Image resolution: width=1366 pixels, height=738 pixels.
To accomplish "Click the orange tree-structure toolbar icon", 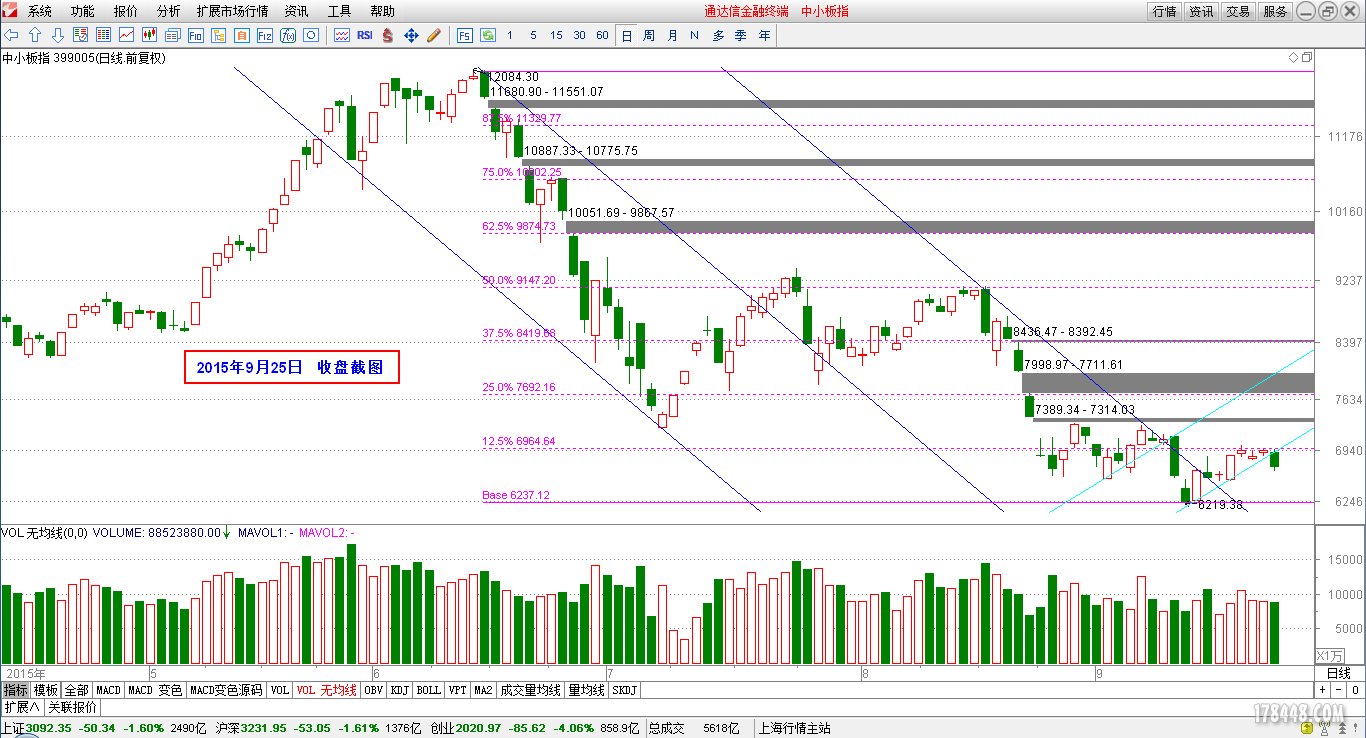I will 218,35.
